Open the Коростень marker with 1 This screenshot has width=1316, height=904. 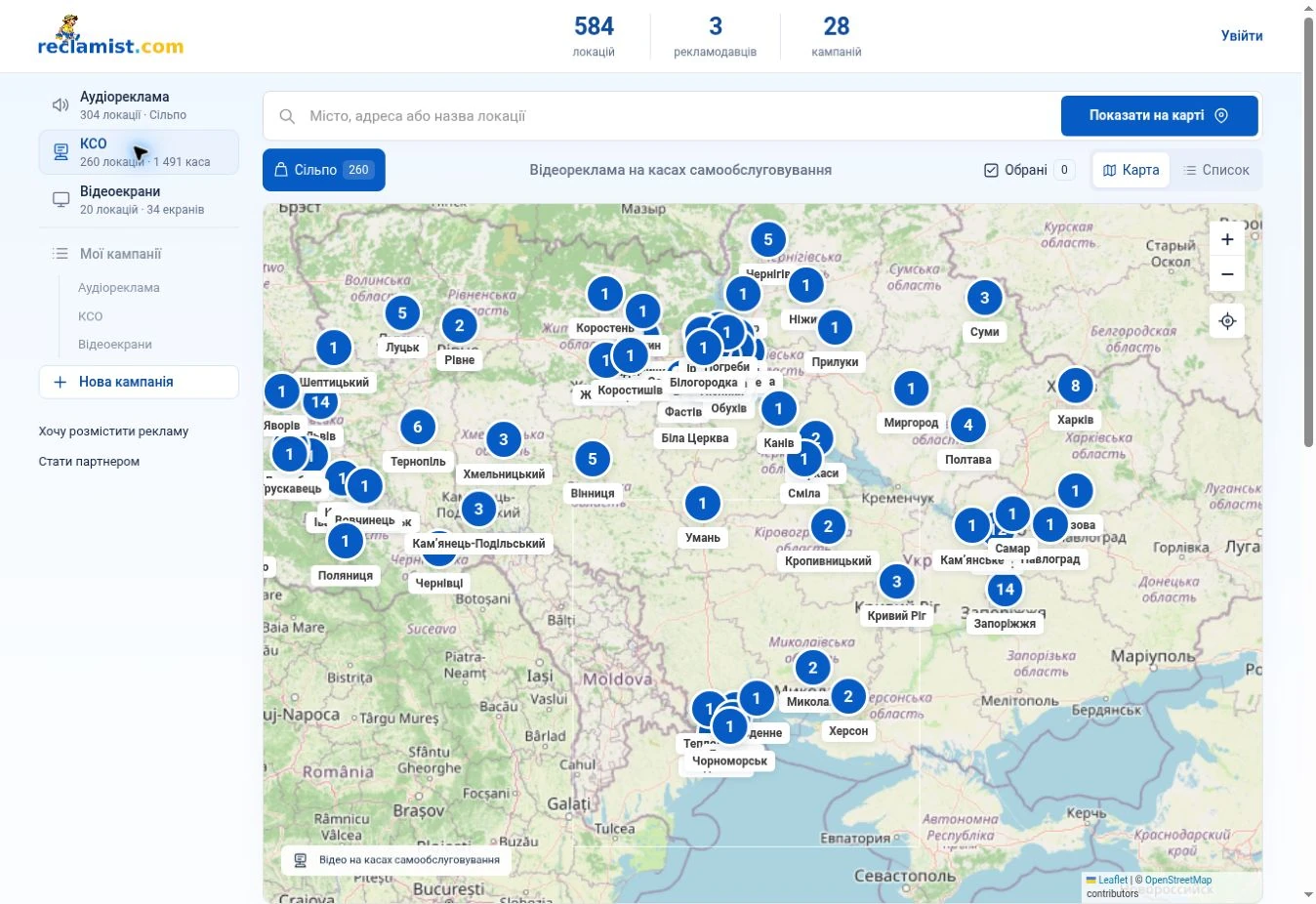[x=604, y=294]
